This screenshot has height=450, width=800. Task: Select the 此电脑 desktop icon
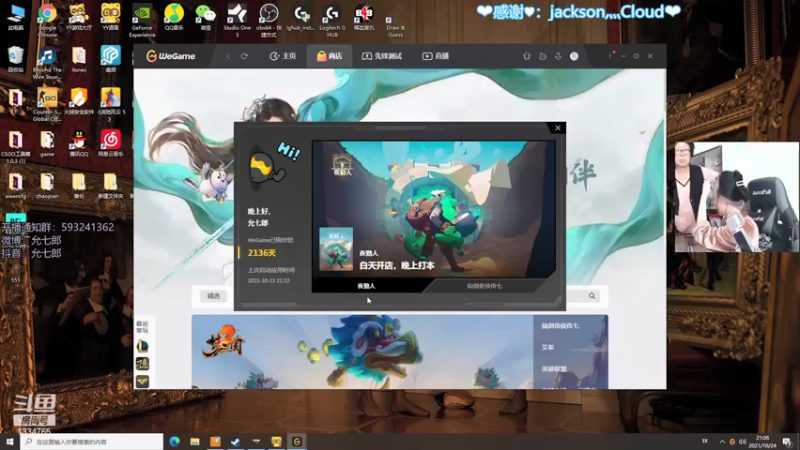[16, 17]
